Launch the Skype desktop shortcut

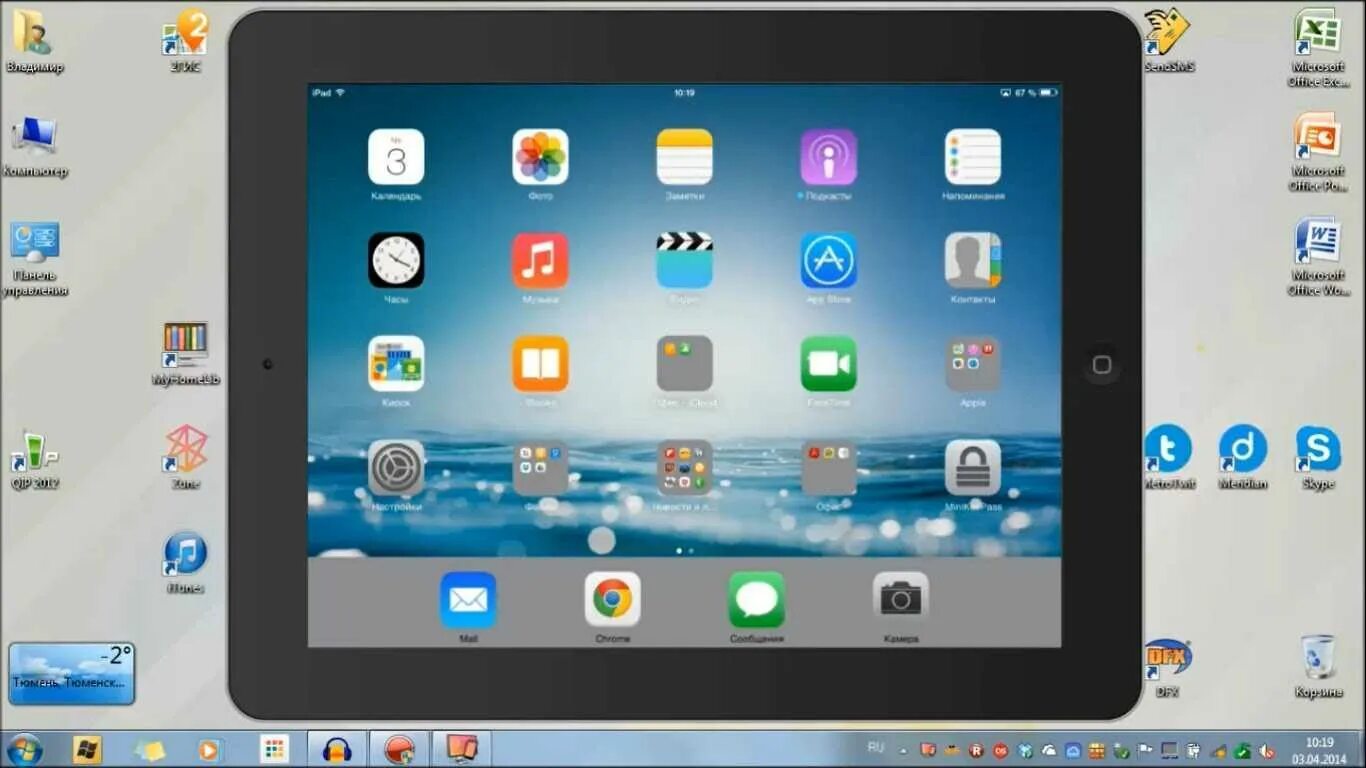[1318, 457]
